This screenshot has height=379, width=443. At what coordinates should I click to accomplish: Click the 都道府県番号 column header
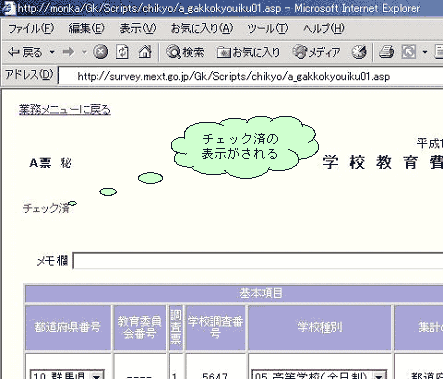[x=68, y=327]
